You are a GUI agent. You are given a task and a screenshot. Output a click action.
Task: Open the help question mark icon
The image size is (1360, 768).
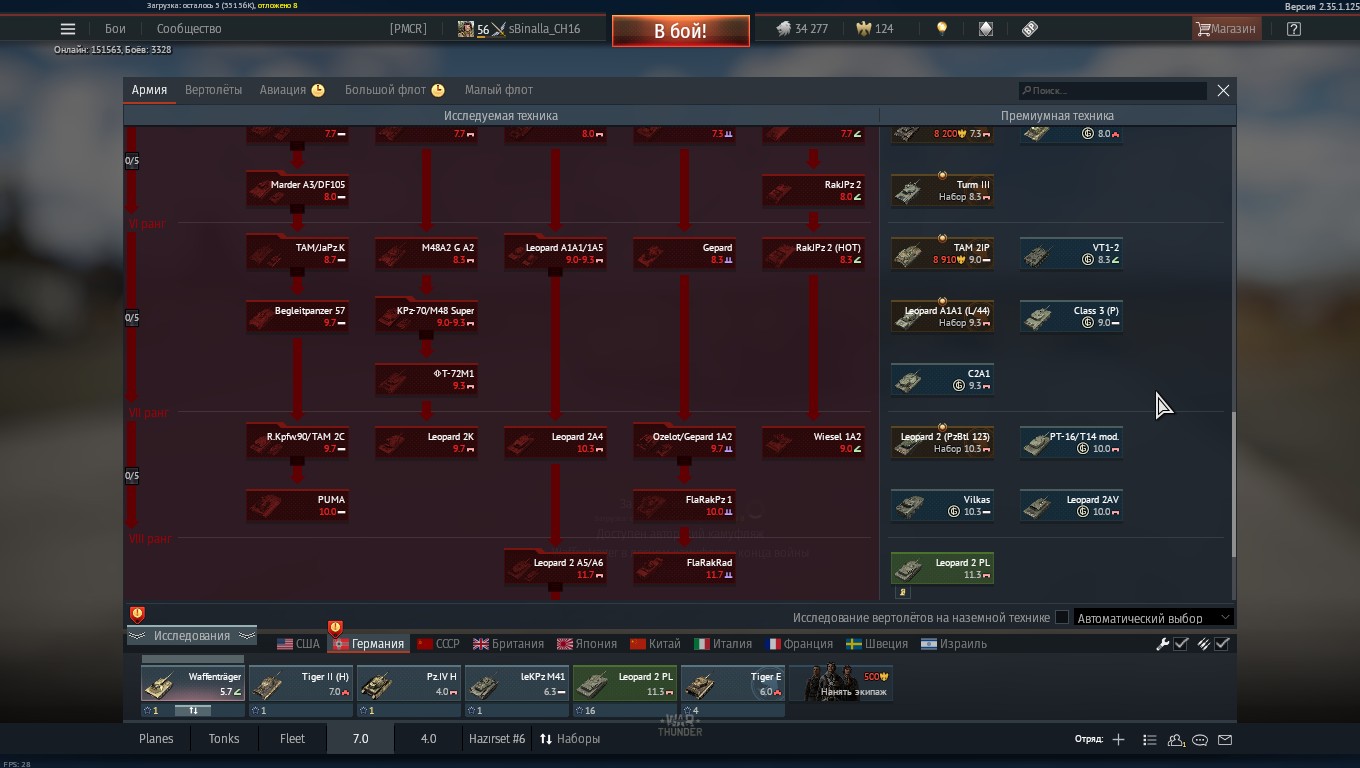click(1294, 29)
